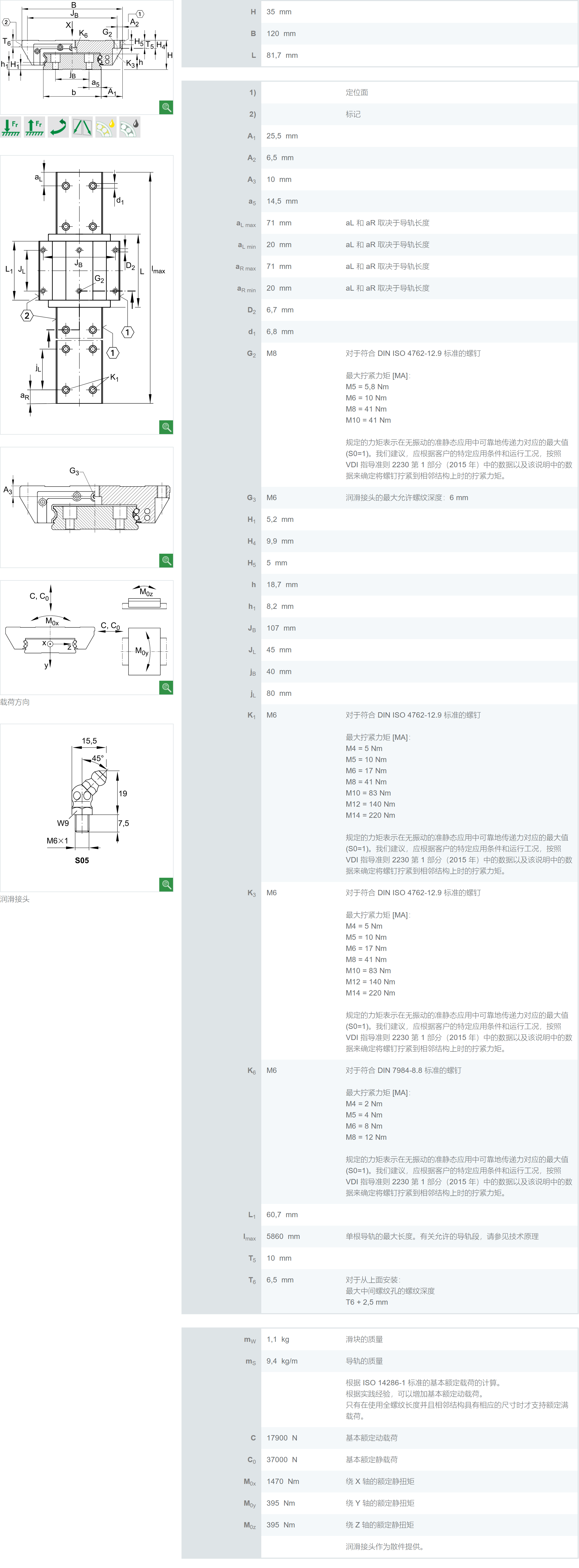Magnify the G3 lubrication cross-section drawing
This screenshot has width=579, height=1568.
point(166,560)
